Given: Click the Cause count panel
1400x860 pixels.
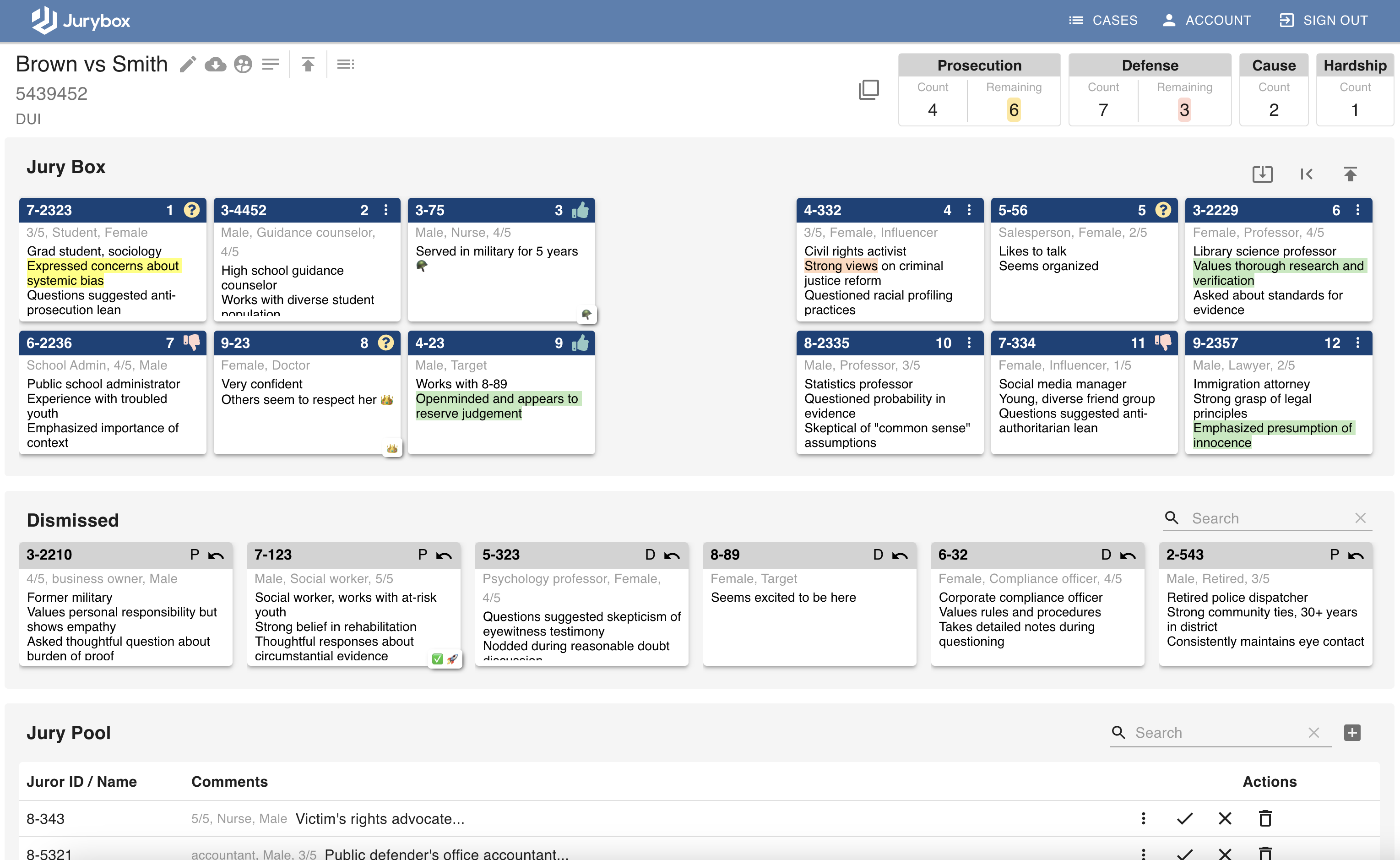Looking at the screenshot, I should tap(1274, 90).
